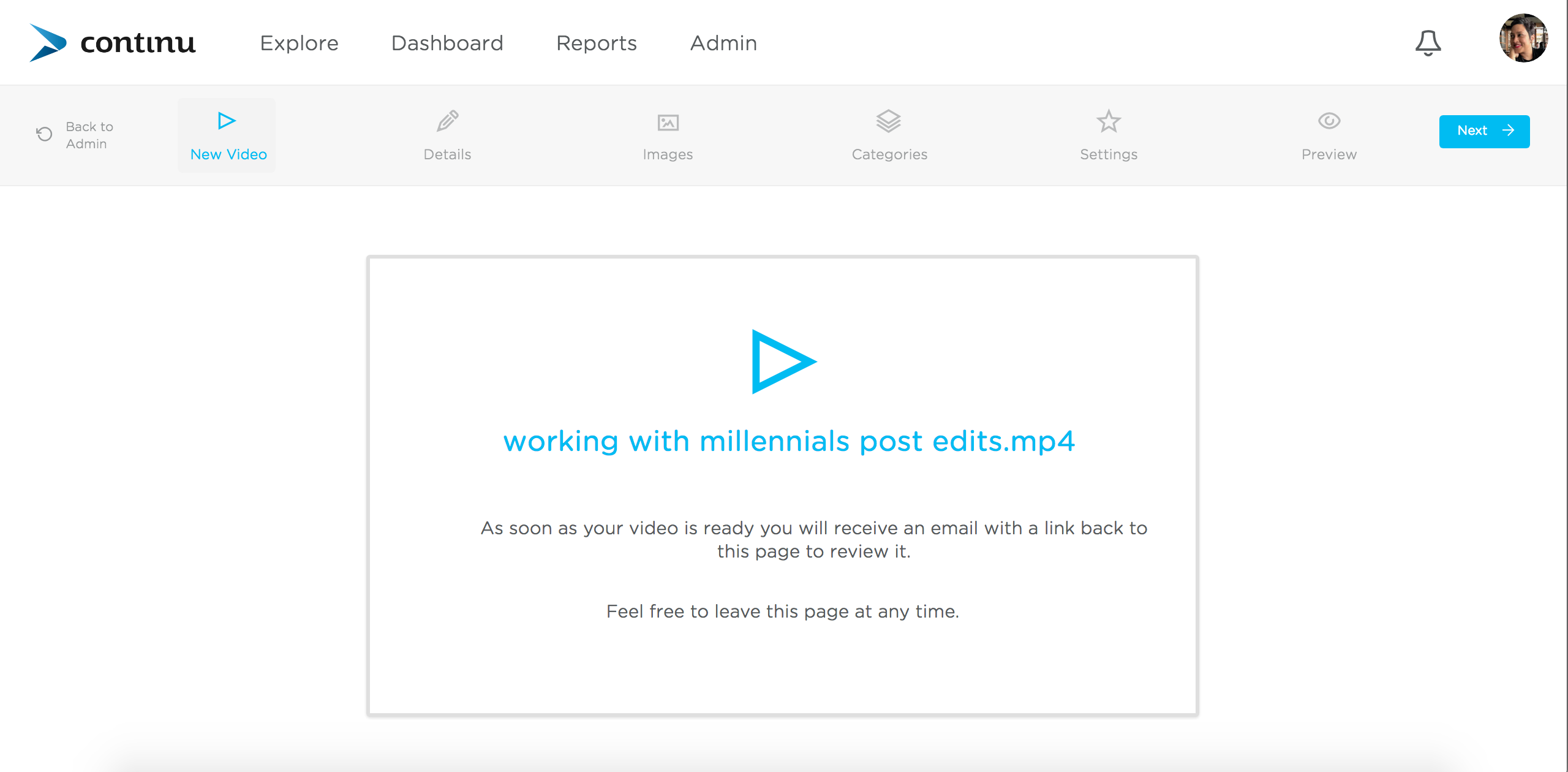
Task: Click the large blue play icon
Action: (783, 361)
